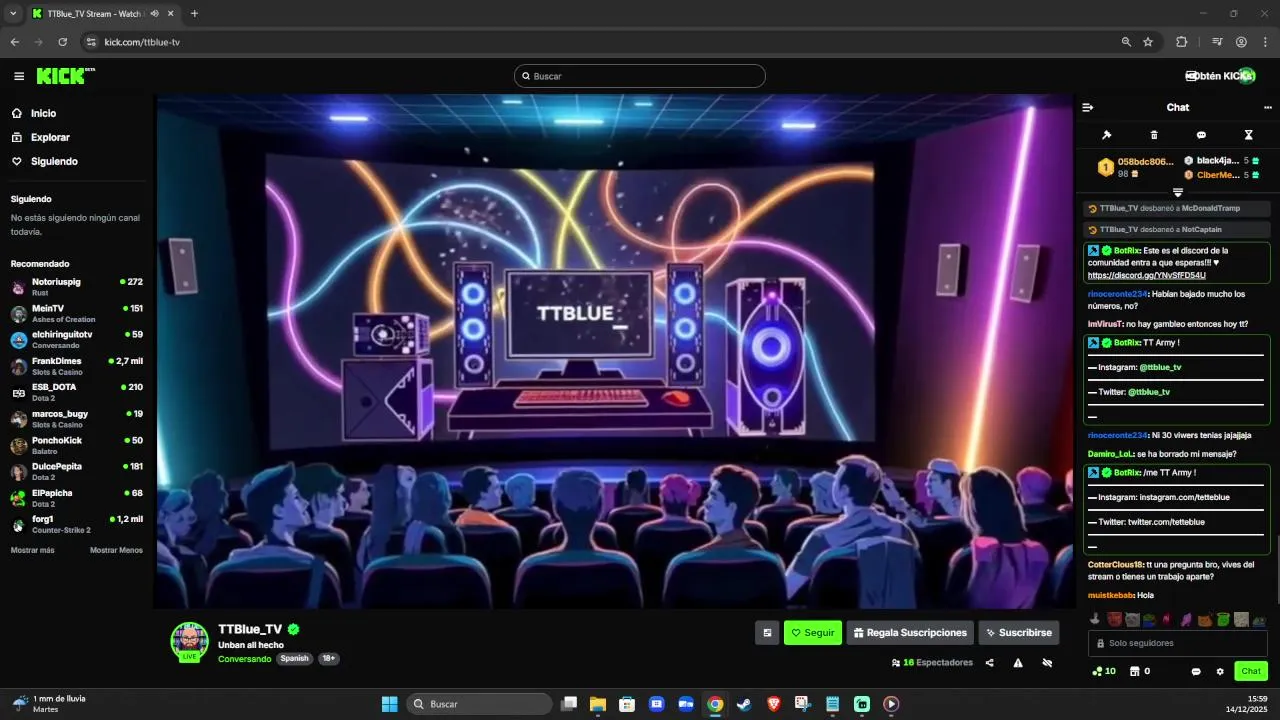Reload the page

click(62, 42)
